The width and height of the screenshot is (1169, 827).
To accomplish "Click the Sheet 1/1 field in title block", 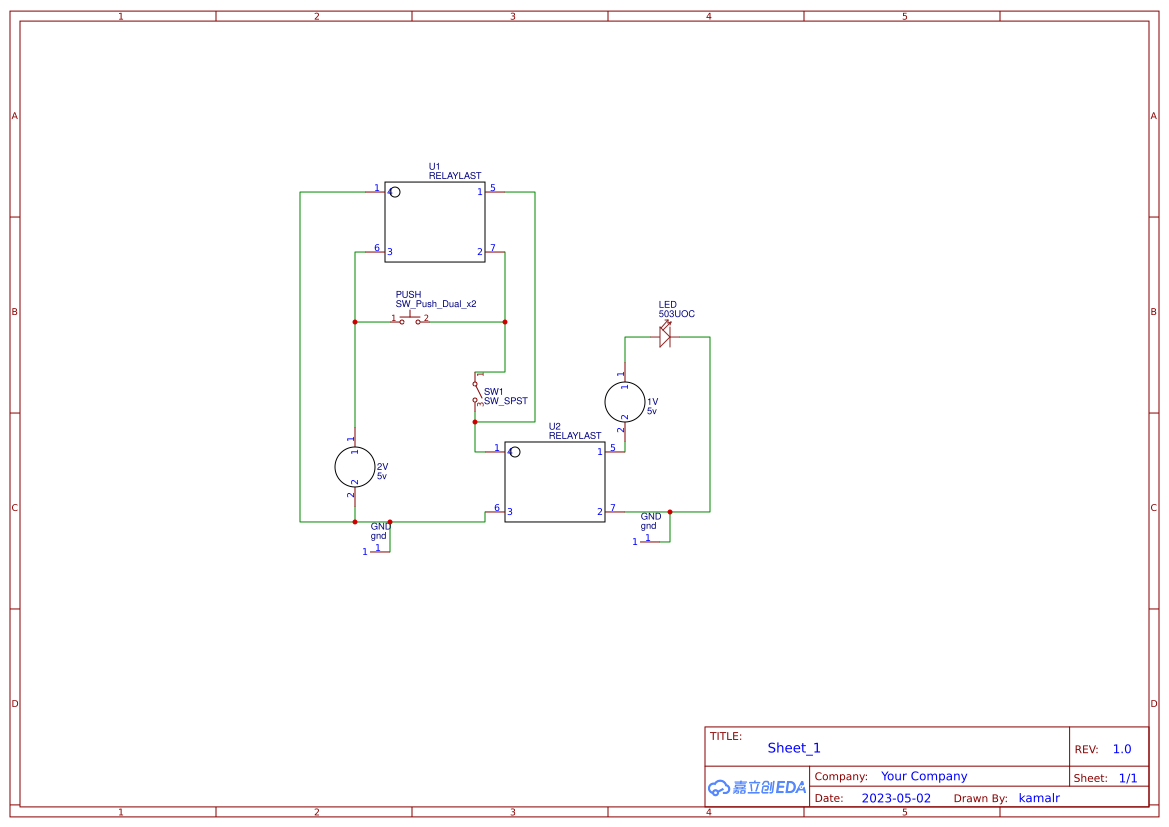I will (x=1128, y=777).
